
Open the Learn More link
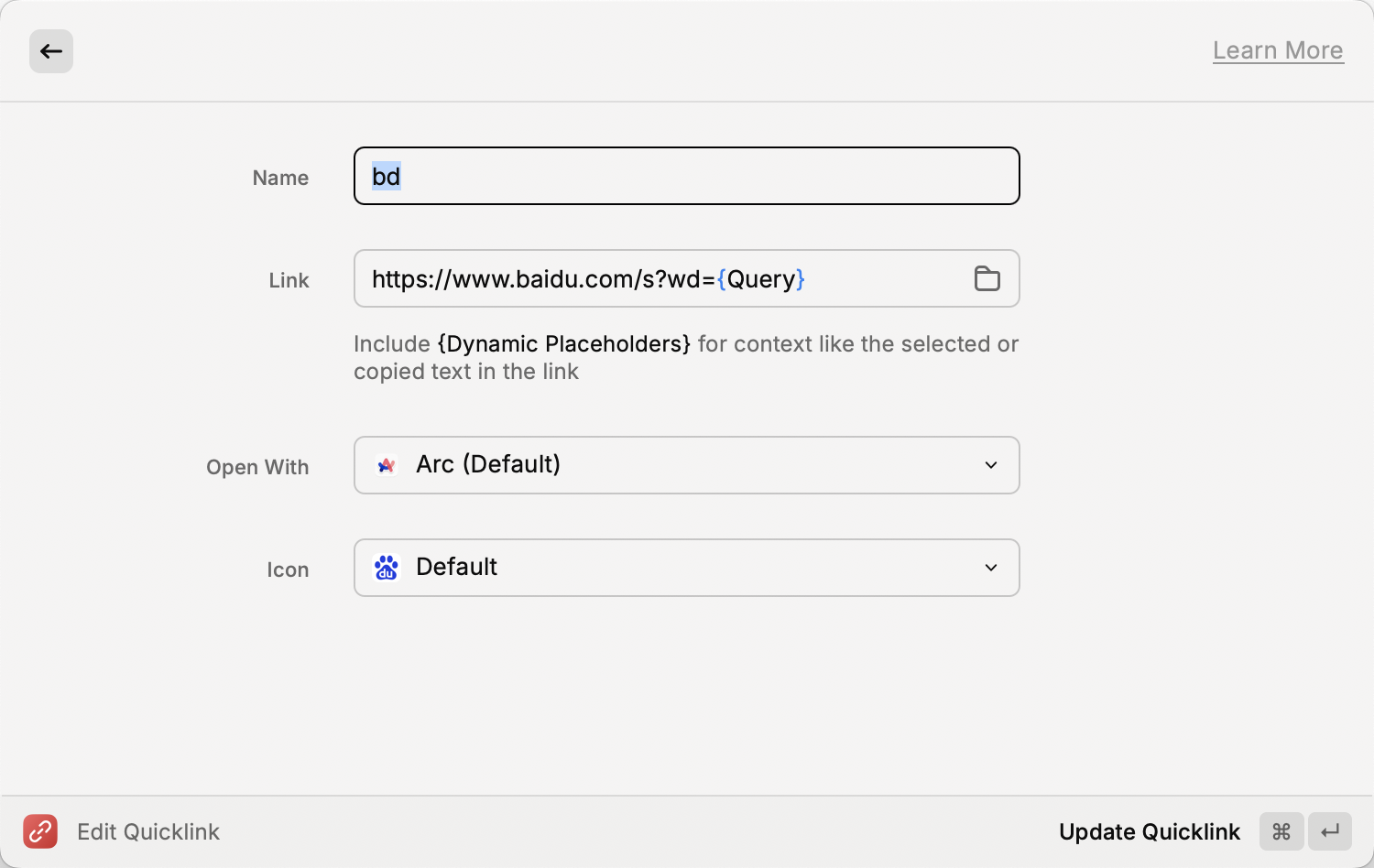click(x=1277, y=50)
